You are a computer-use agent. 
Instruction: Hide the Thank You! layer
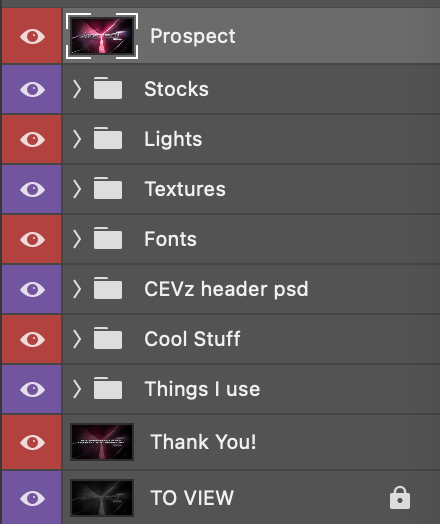click(32, 442)
